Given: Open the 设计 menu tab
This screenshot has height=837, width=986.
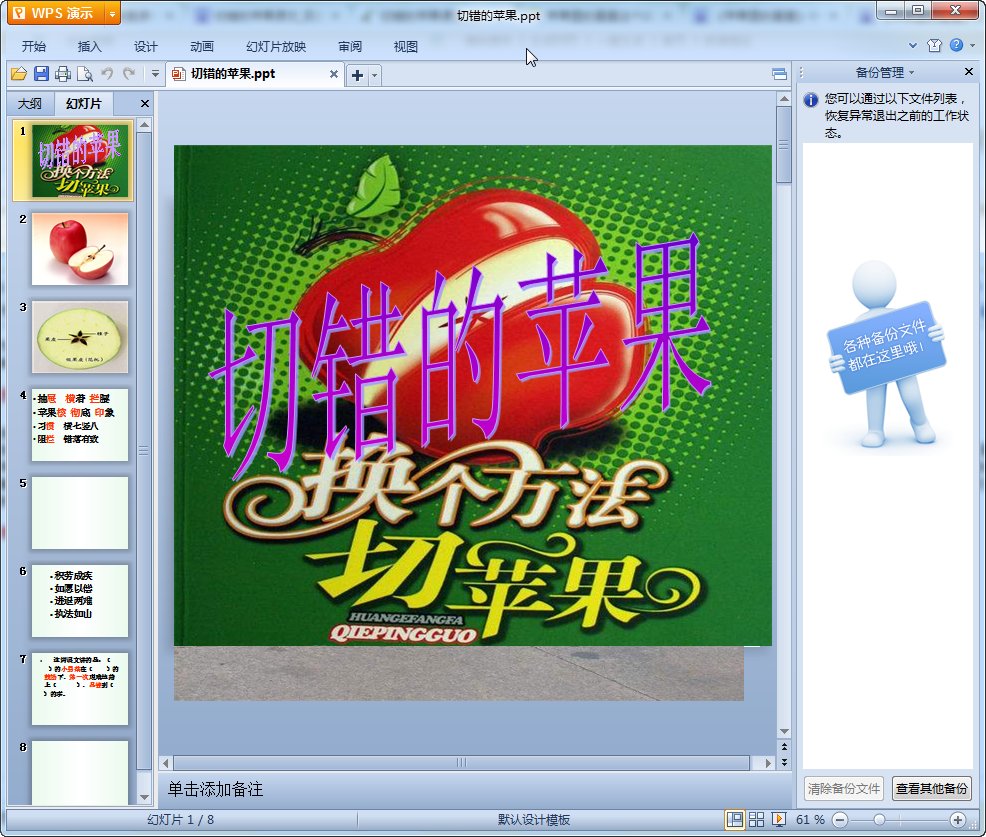Looking at the screenshot, I should [145, 47].
